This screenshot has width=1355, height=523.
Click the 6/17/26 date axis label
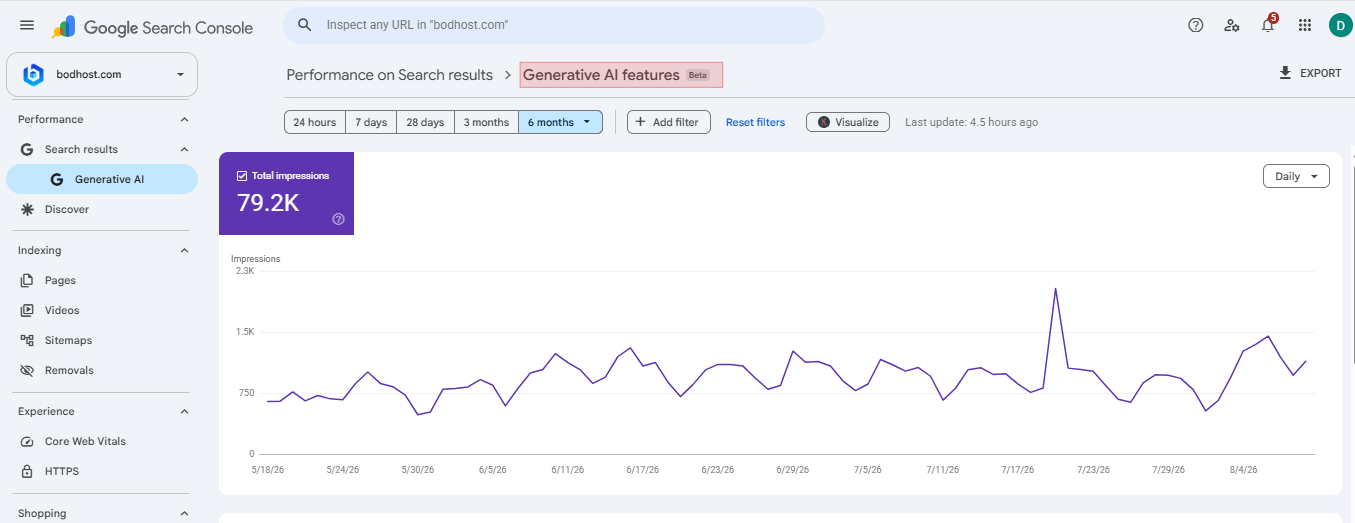click(645, 469)
